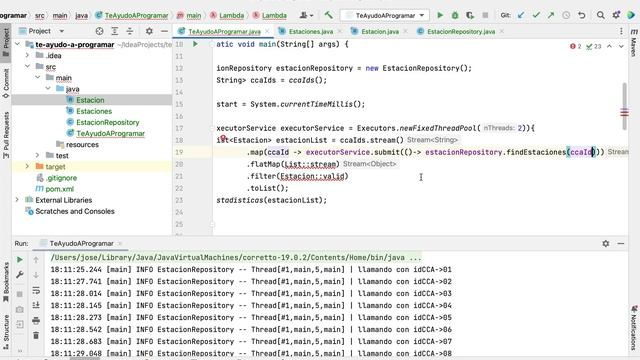Viewport: 640px width, 360px height.
Task: Select .gitignore file in tree
Action: (x=61, y=178)
